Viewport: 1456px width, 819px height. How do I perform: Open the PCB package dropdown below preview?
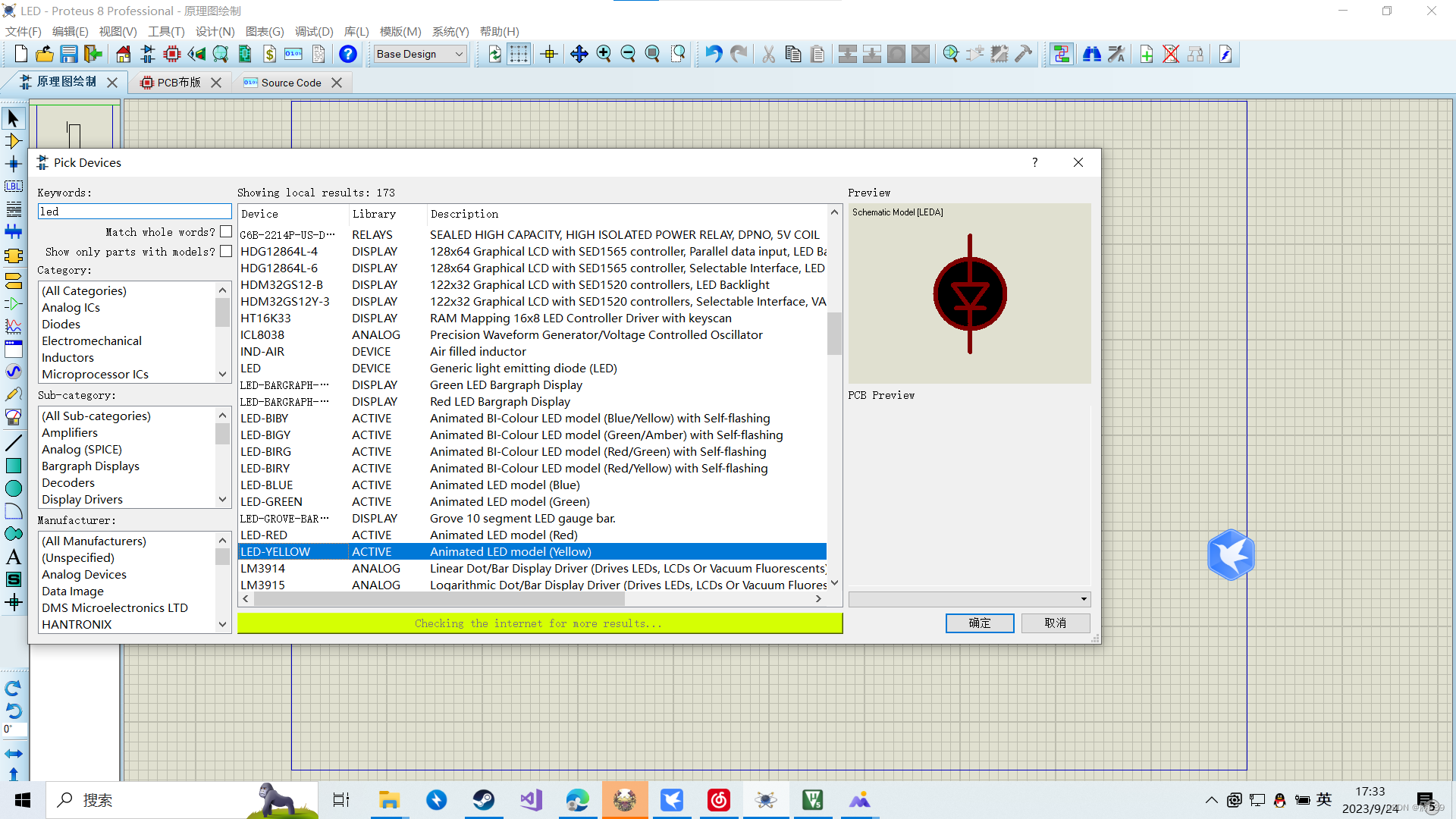[1083, 599]
